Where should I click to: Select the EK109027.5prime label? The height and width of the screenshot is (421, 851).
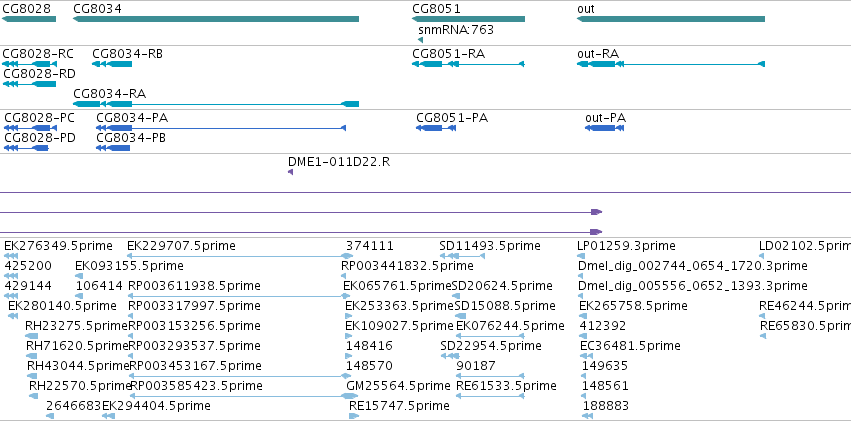(399, 326)
